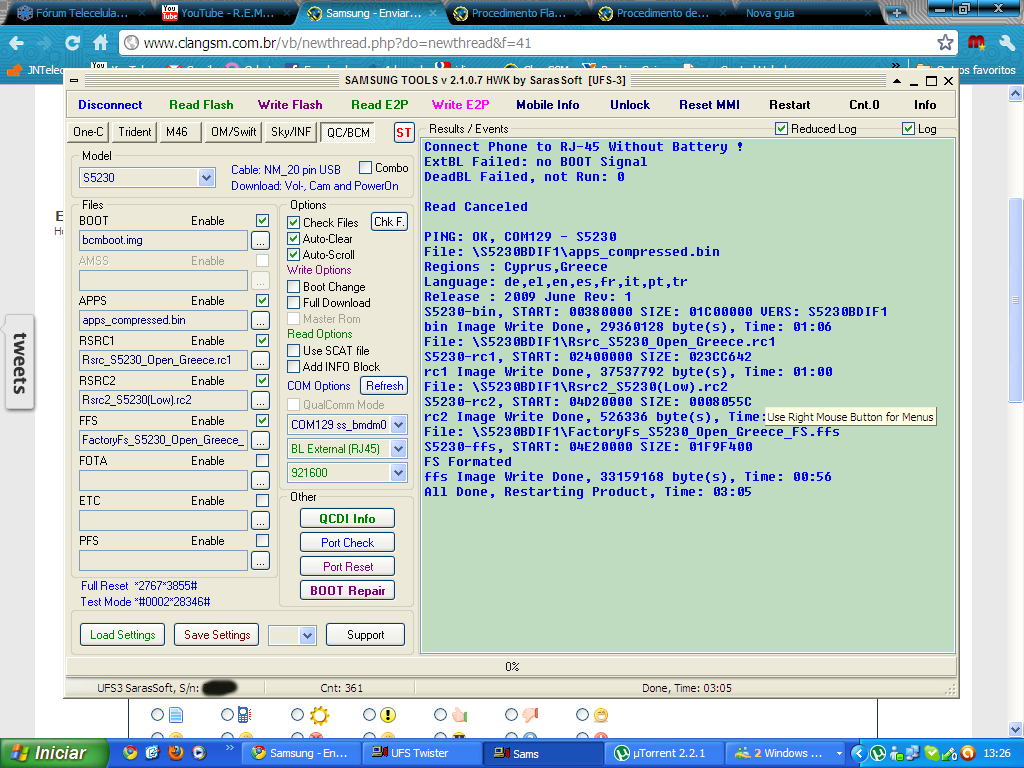Toggle the RSRC2 Enable checkbox
This screenshot has height=768, width=1024.
263,380
